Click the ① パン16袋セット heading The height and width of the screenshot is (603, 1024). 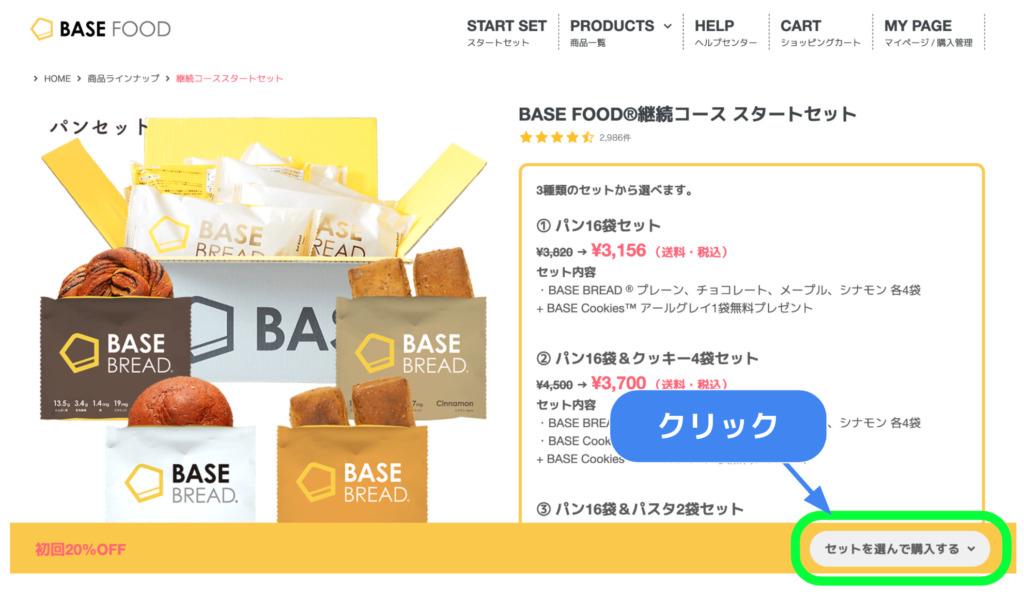pos(598,226)
